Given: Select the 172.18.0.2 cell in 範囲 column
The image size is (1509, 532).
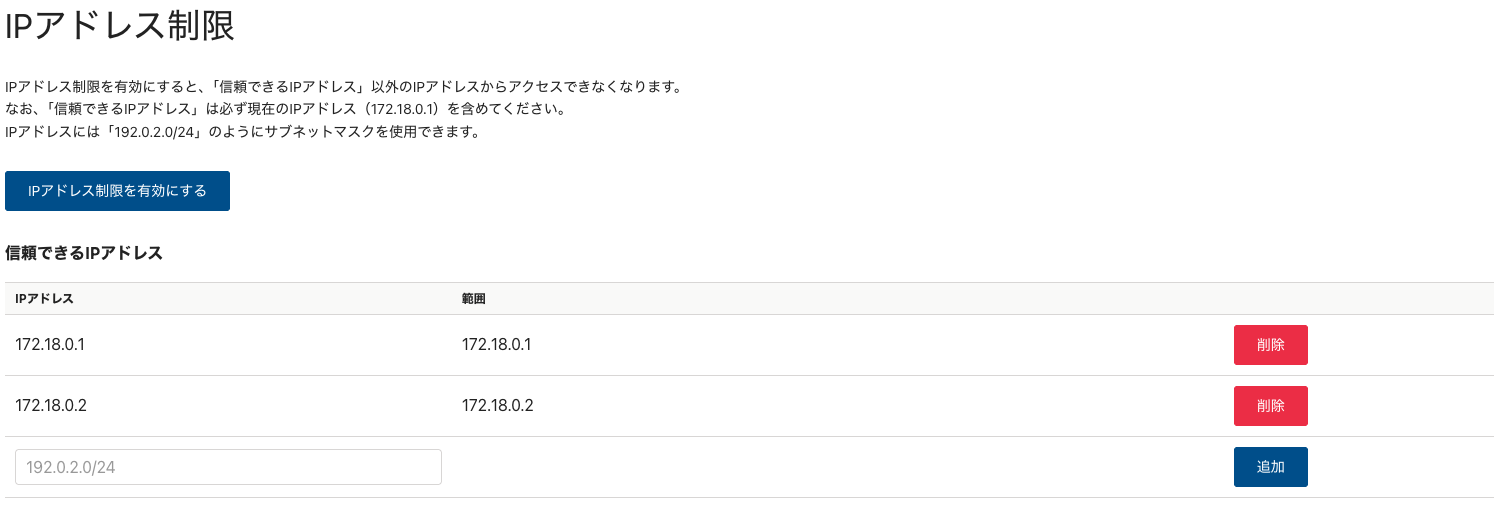Looking at the screenshot, I should (x=497, y=406).
